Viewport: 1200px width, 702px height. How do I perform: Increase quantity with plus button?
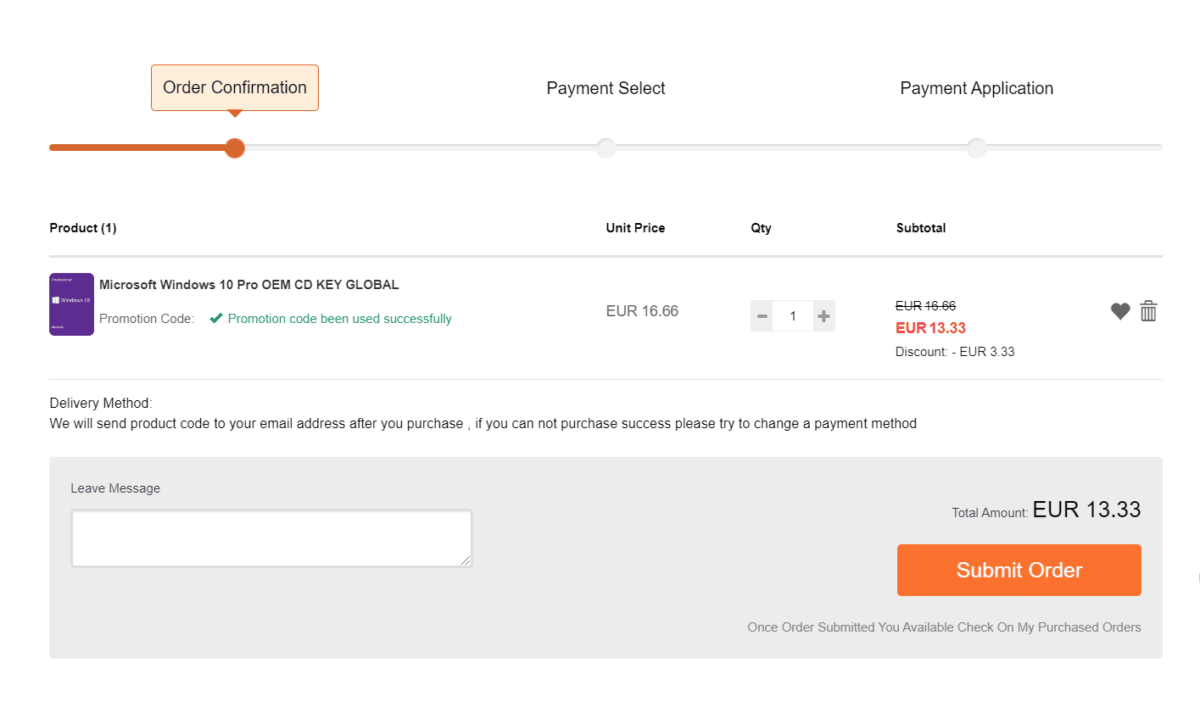point(824,316)
